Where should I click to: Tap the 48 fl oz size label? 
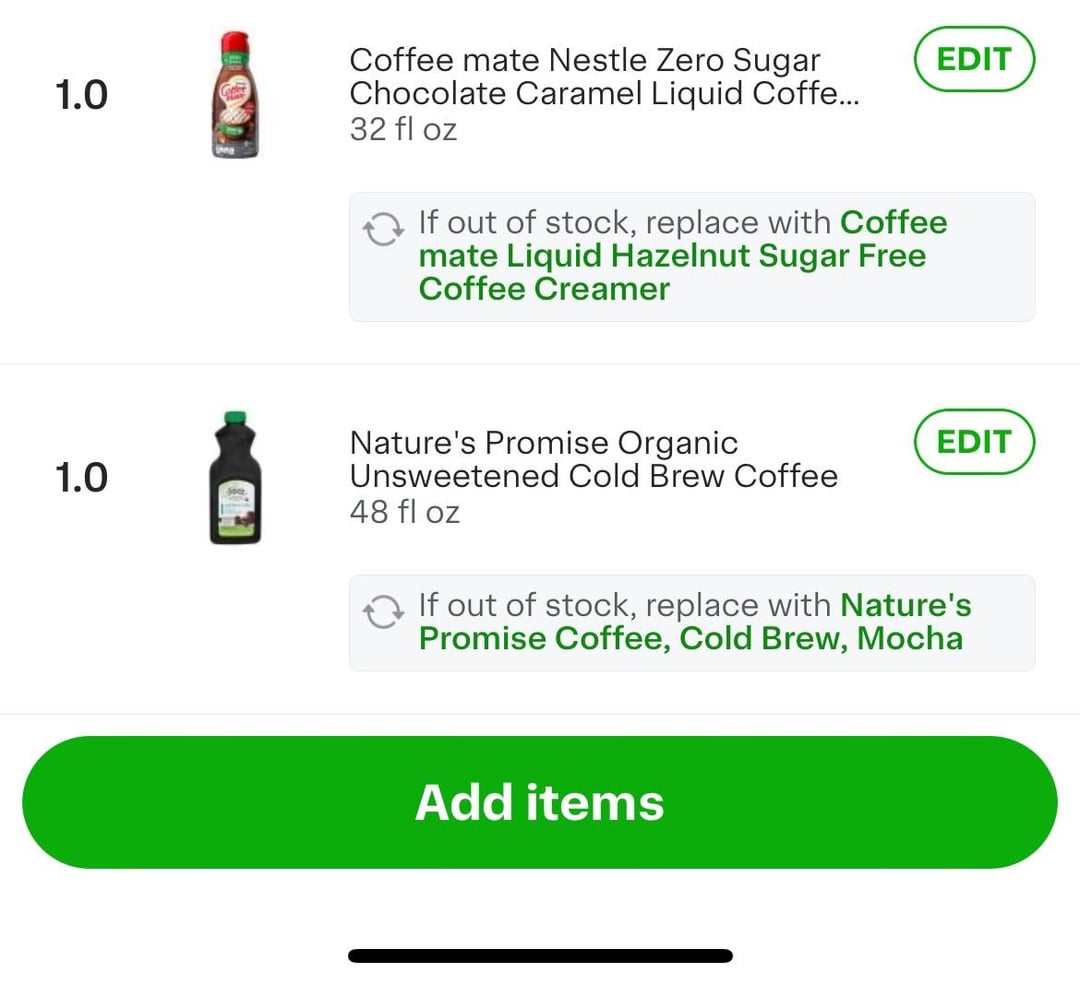(405, 512)
